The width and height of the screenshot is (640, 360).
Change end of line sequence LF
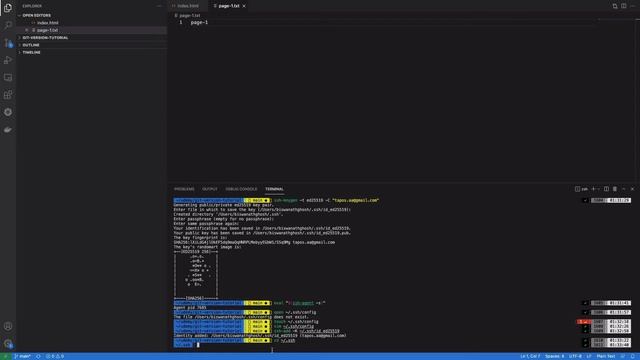point(589,356)
